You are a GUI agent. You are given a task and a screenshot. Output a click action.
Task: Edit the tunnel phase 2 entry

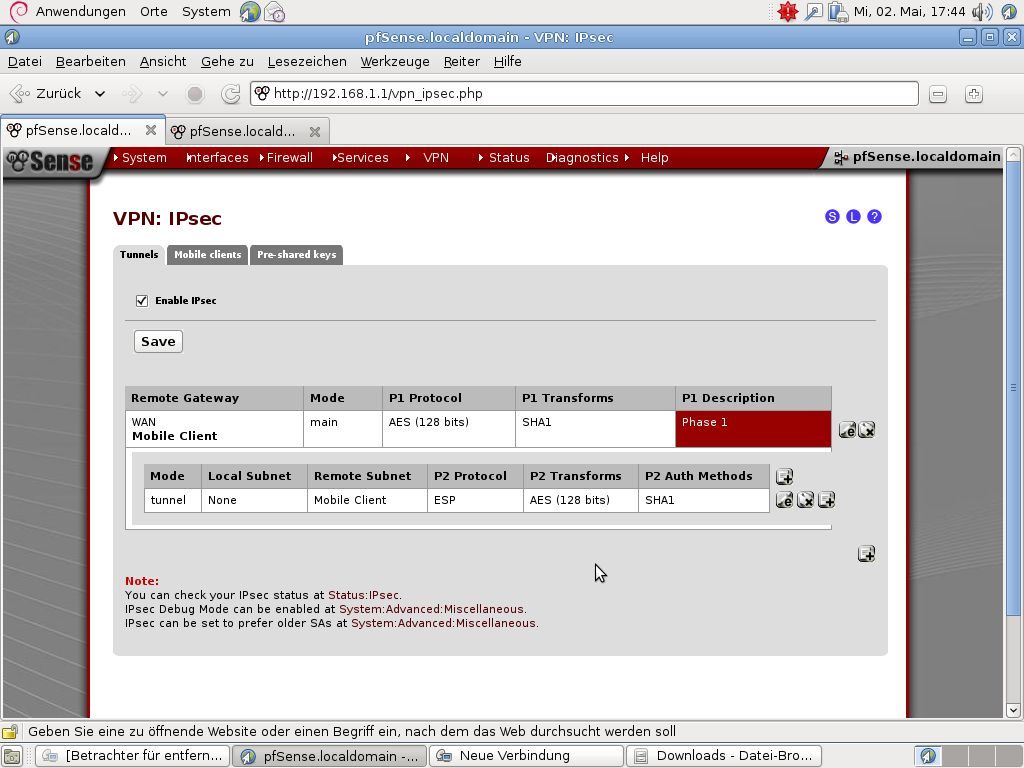(x=784, y=500)
